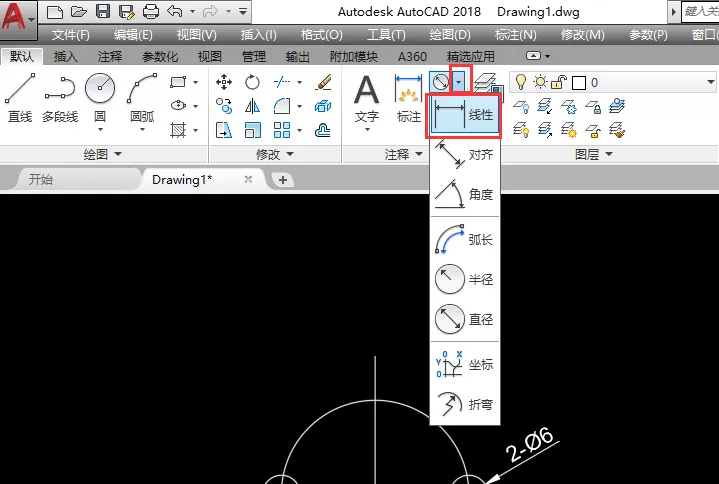The width and height of the screenshot is (719, 484).
Task: Toggle the layer lock padlock icon
Action: pyautogui.click(x=559, y=82)
